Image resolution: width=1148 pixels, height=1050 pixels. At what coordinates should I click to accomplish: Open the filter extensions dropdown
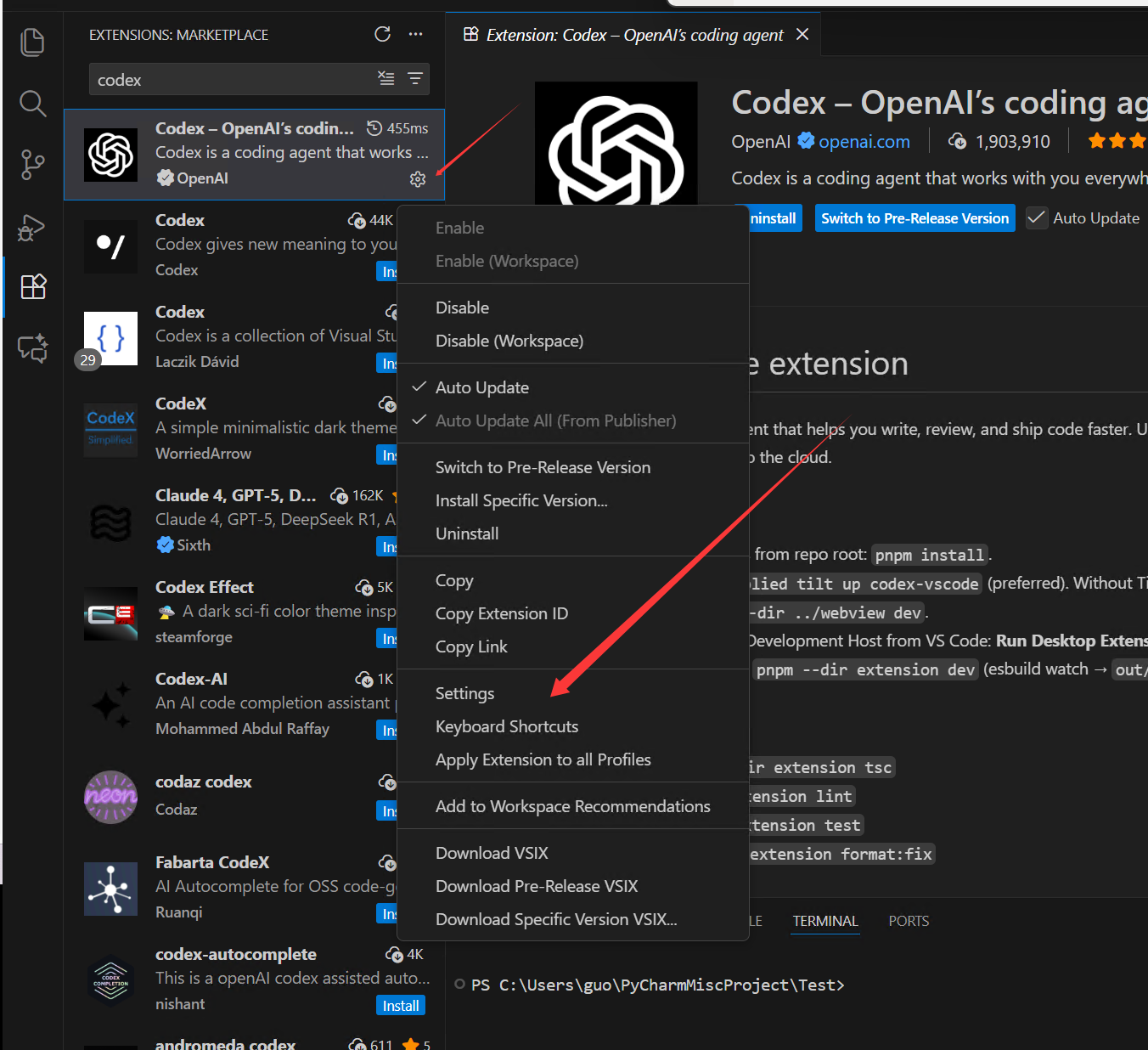pyautogui.click(x=415, y=79)
